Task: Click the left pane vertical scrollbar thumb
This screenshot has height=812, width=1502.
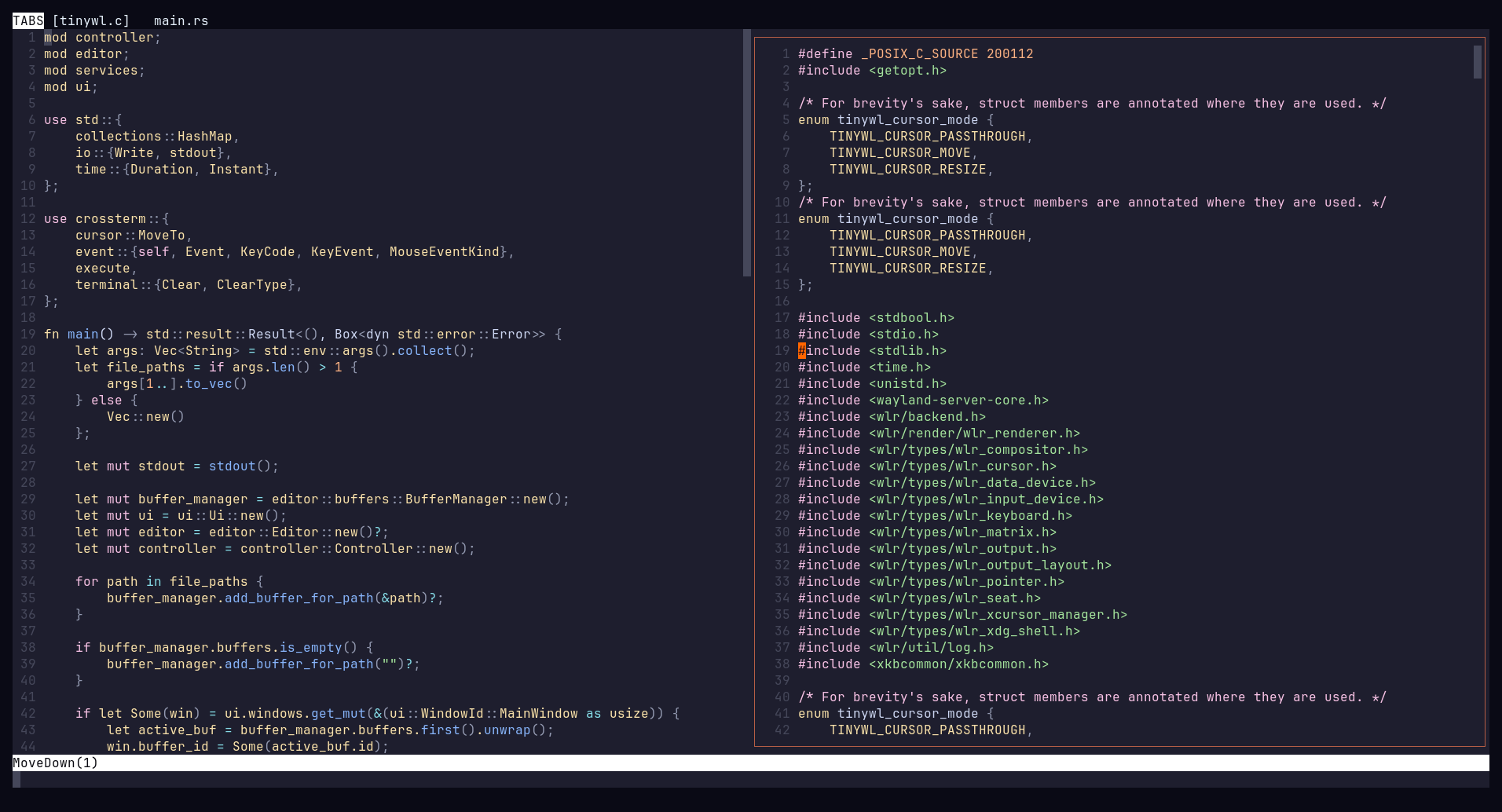Action: (x=746, y=152)
